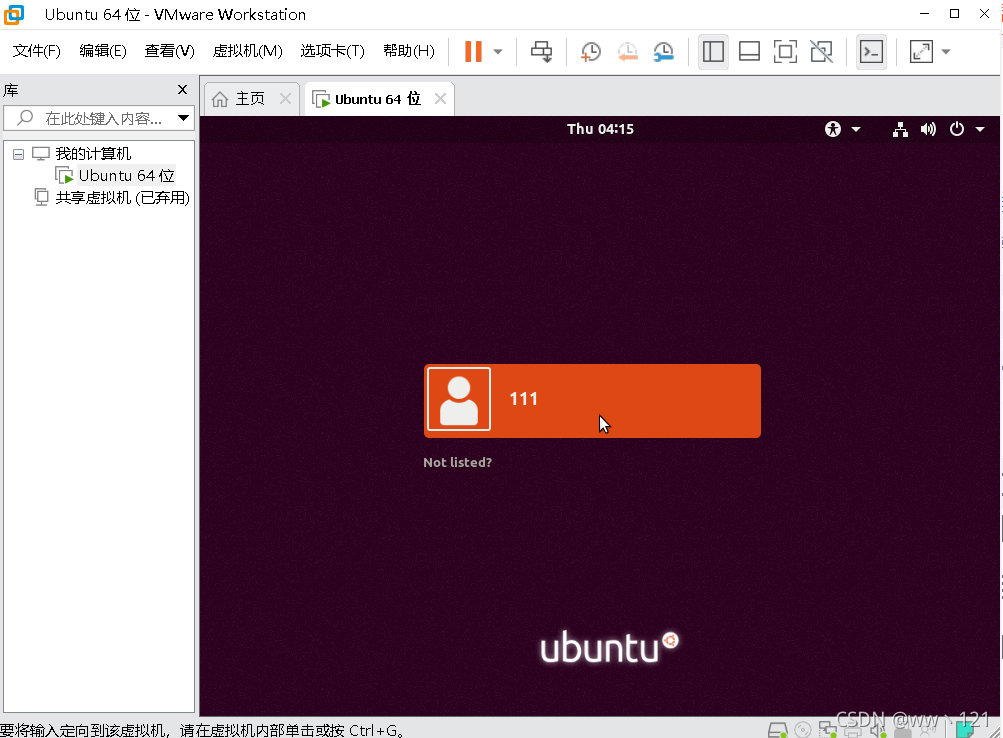Close the 库 library panel

point(182,90)
